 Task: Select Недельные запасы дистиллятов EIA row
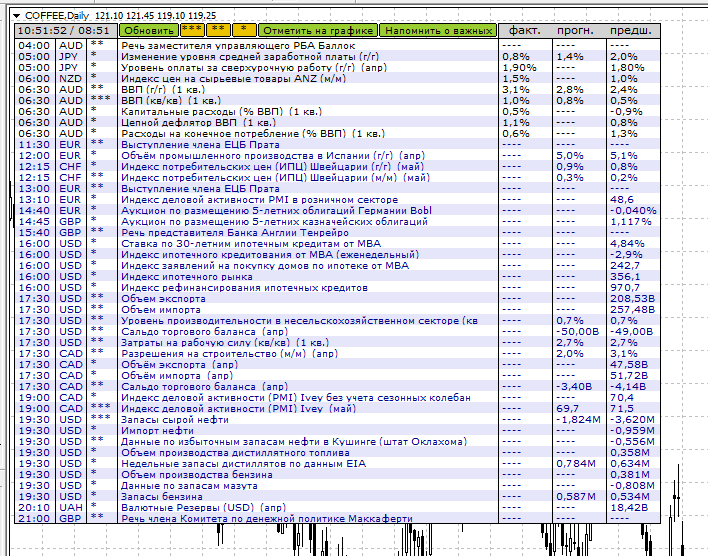point(337,463)
